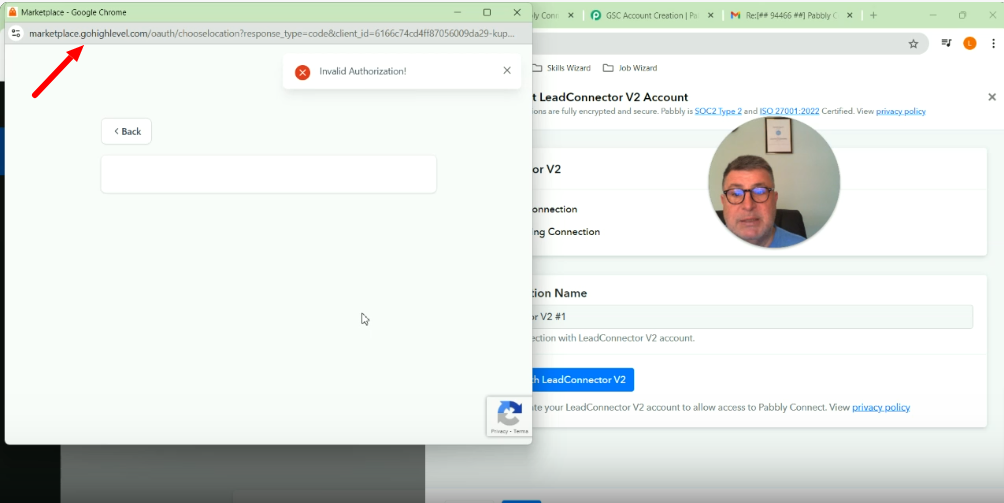The image size is (1004, 503).
Task: Open the SOC2 Type 2 link
Action: point(718,111)
